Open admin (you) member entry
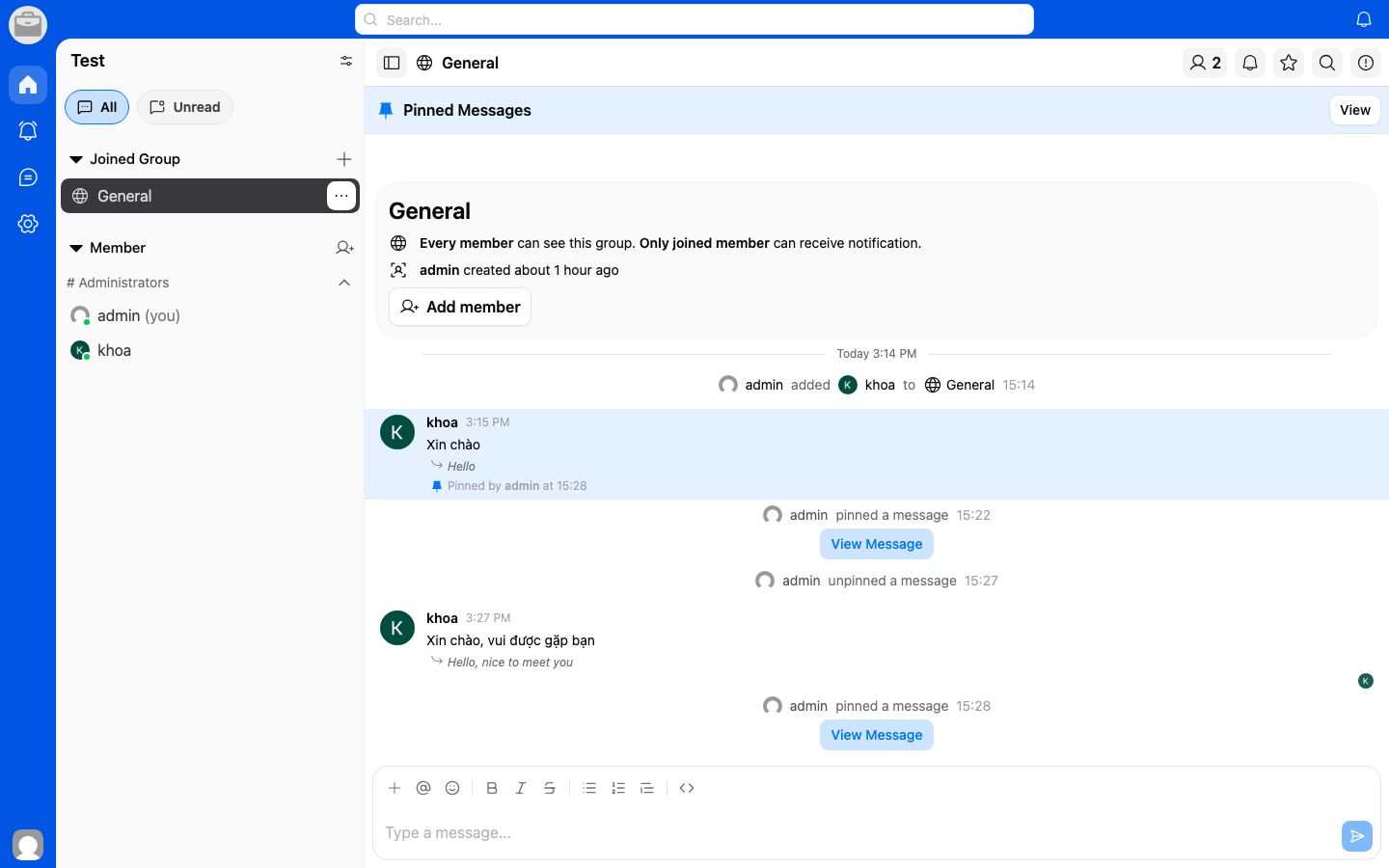This screenshot has width=1389, height=868. [x=210, y=315]
